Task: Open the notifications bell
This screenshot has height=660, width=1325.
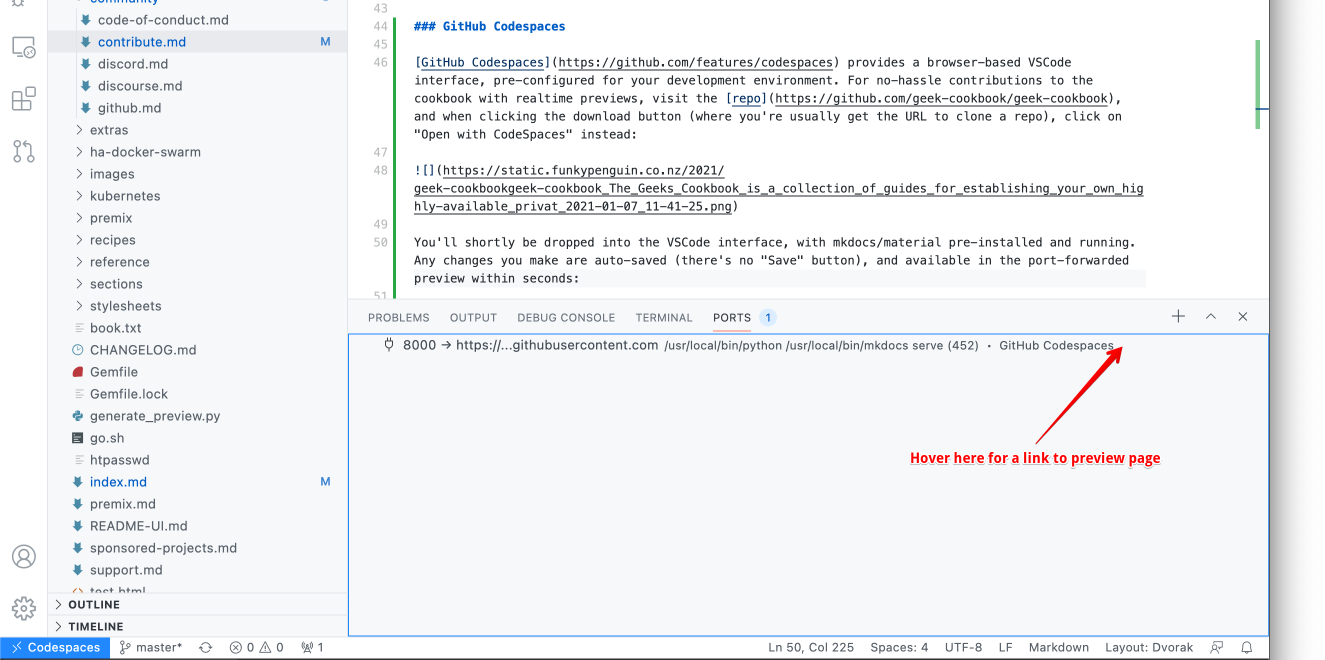Action: (x=1247, y=648)
